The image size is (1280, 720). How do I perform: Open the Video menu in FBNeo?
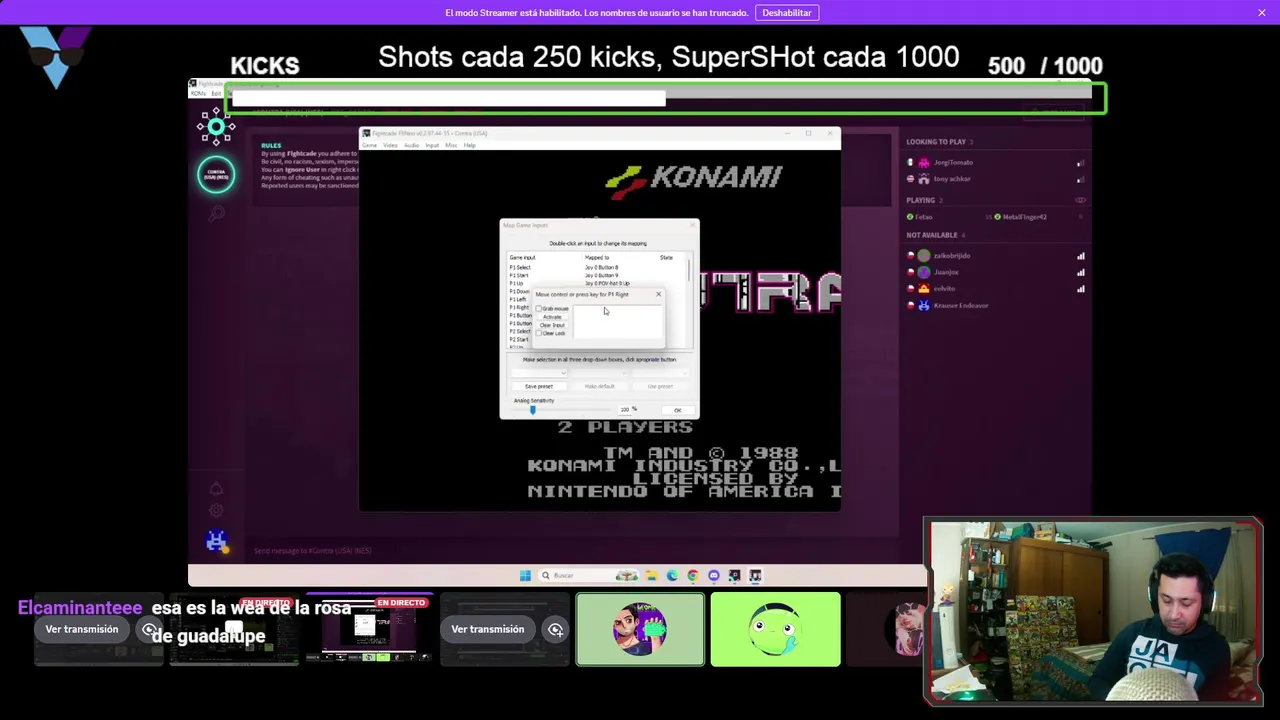(390, 145)
